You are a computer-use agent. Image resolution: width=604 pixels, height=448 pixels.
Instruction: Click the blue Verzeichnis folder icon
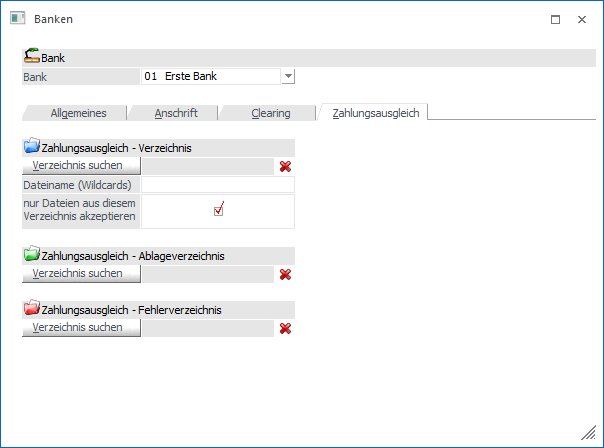point(31,147)
